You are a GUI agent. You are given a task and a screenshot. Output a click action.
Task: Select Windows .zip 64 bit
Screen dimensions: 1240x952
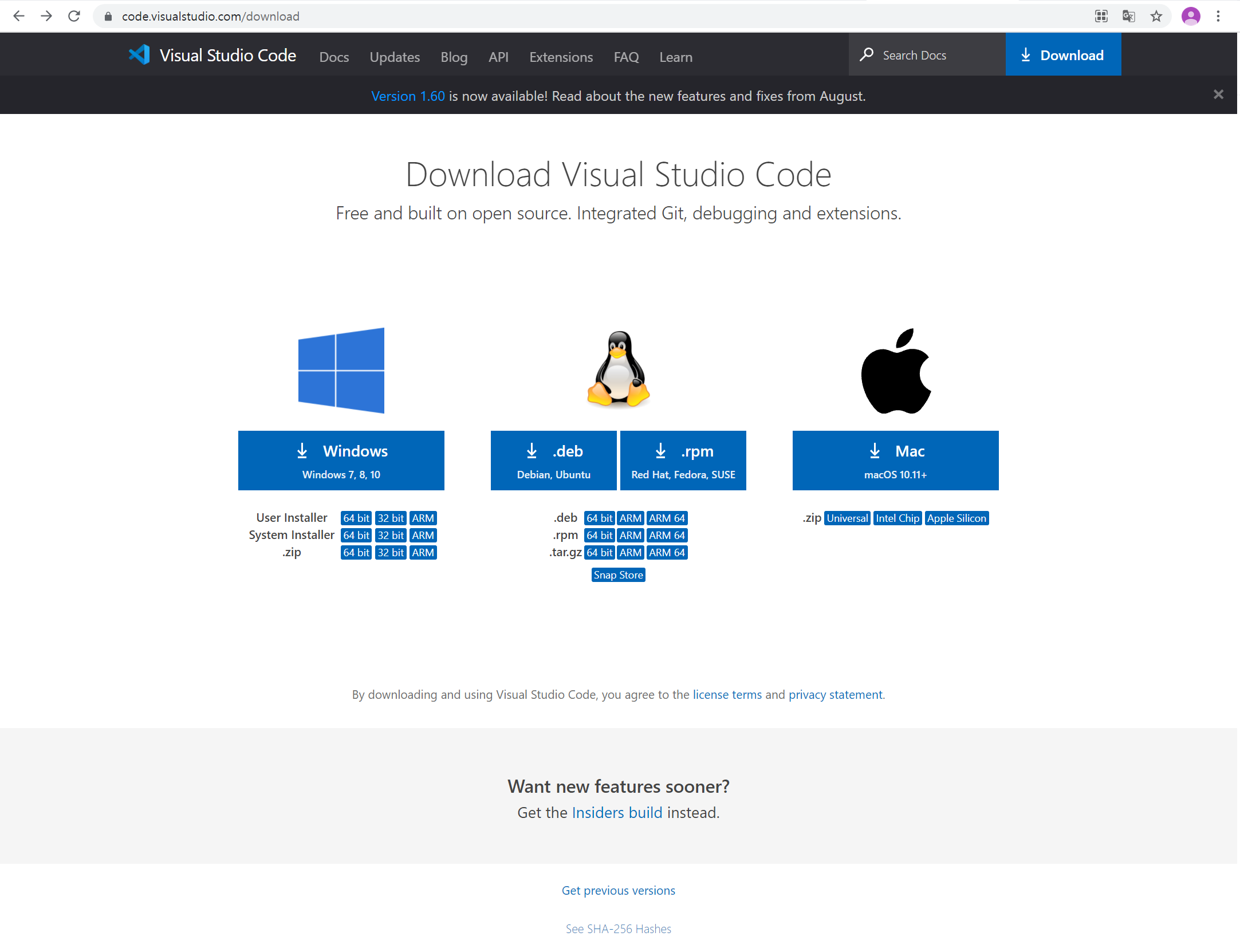(356, 553)
